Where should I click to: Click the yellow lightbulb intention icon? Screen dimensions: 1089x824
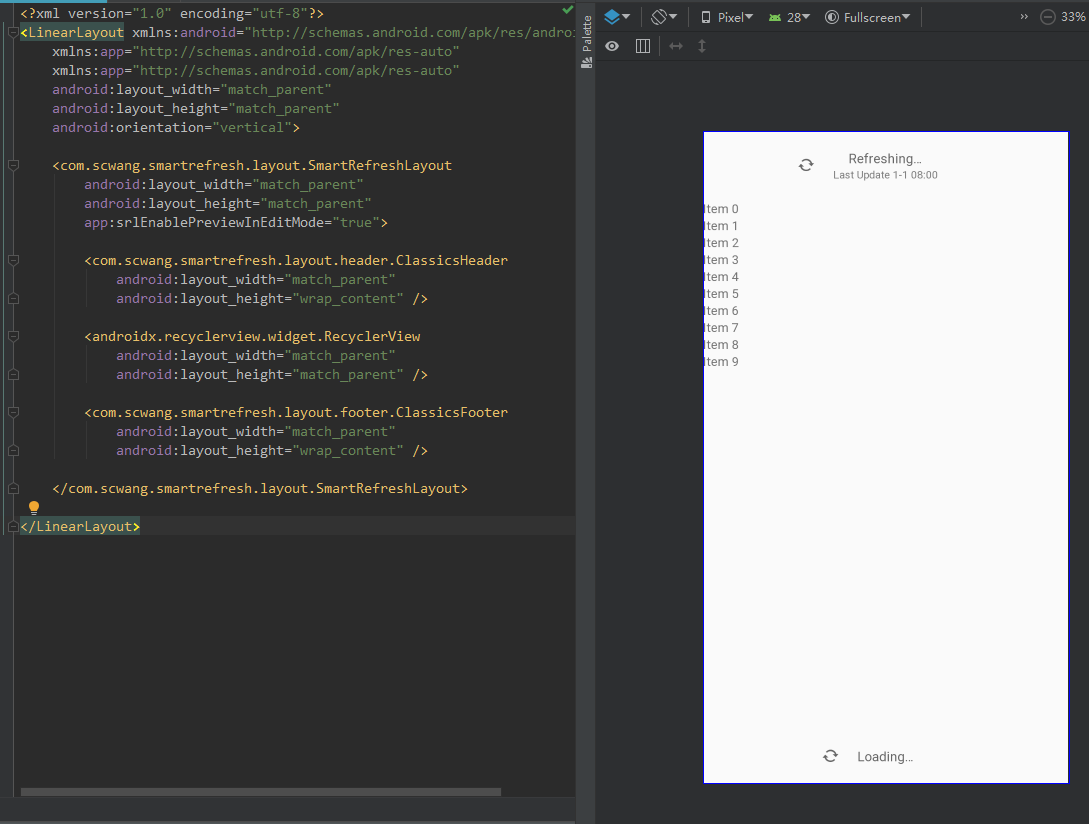point(34,507)
